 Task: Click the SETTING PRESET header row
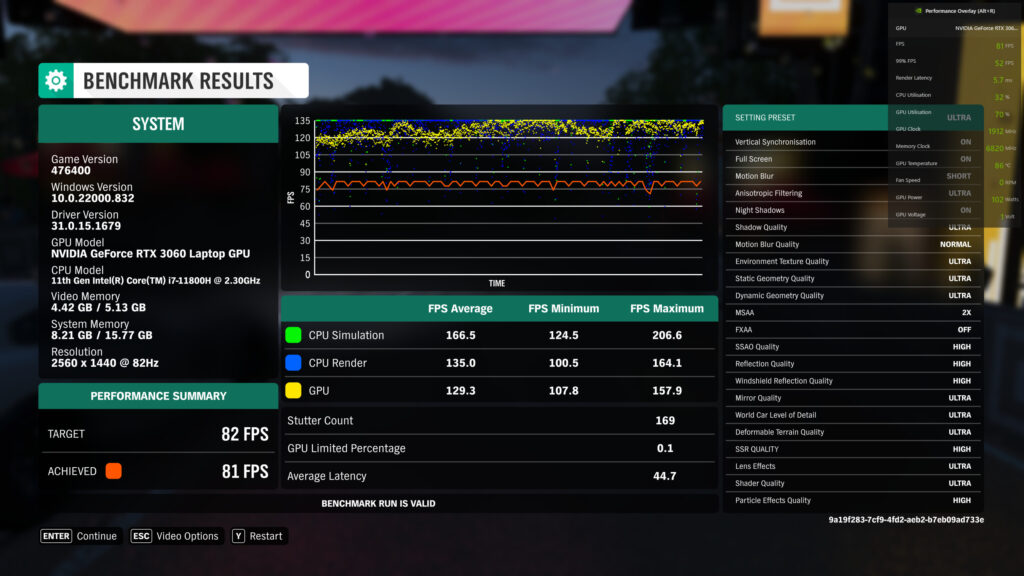pyautogui.click(x=853, y=118)
